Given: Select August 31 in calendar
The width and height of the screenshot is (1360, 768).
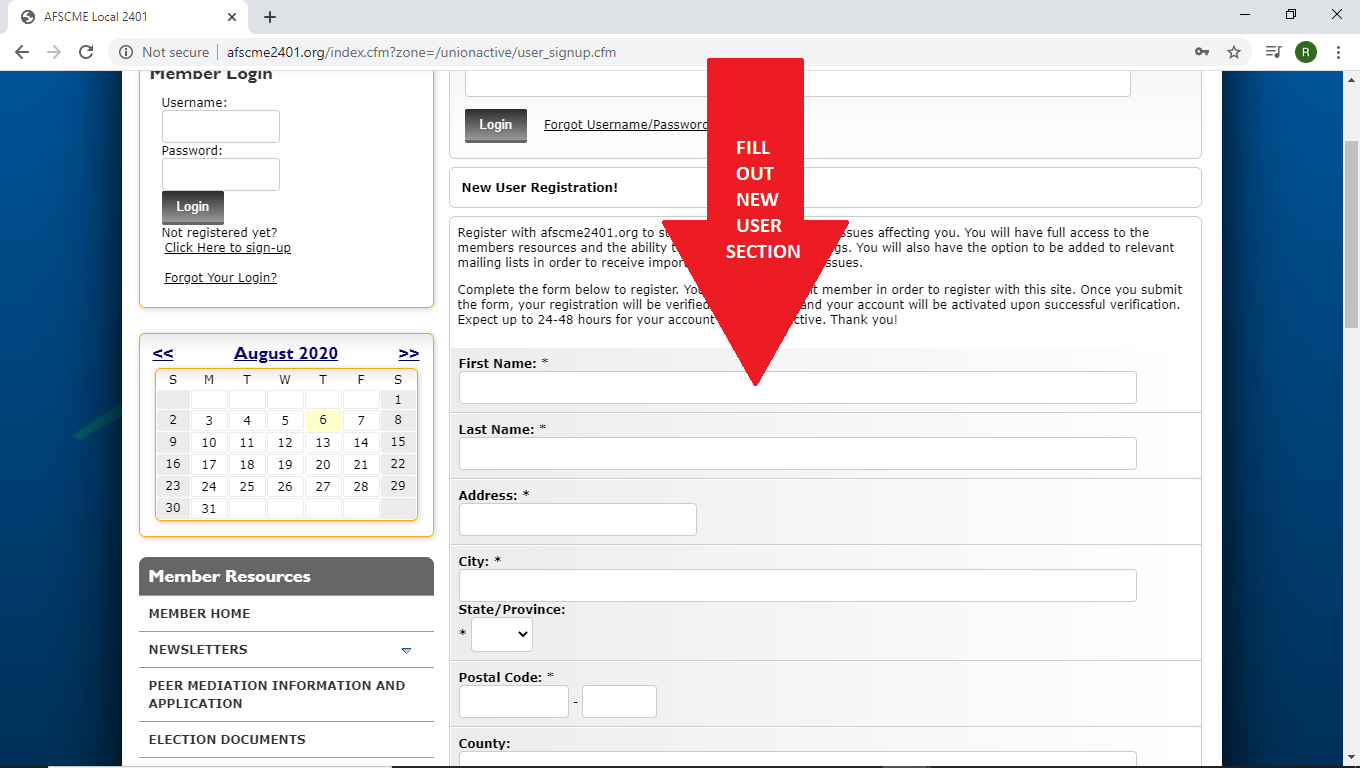Looking at the screenshot, I should coord(209,508).
